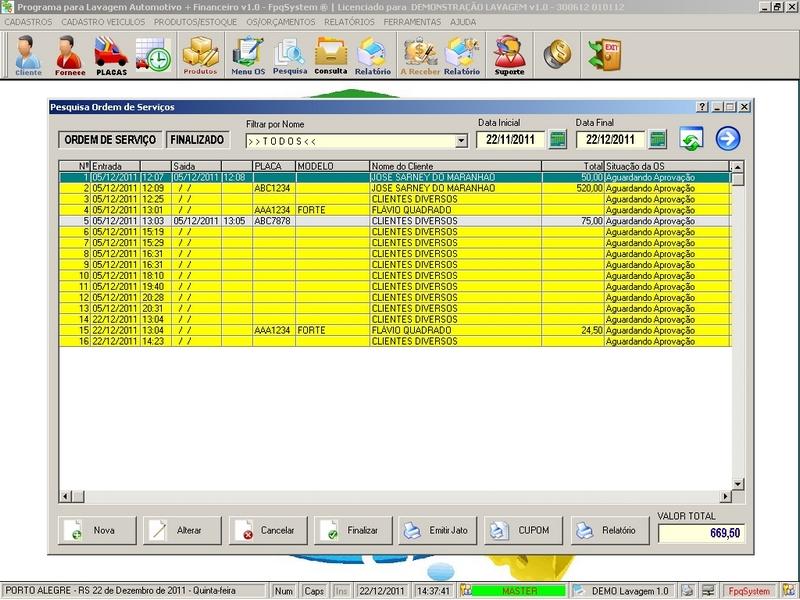The width and height of the screenshot is (800, 600).
Task: Click the Total column header
Action: (573, 166)
